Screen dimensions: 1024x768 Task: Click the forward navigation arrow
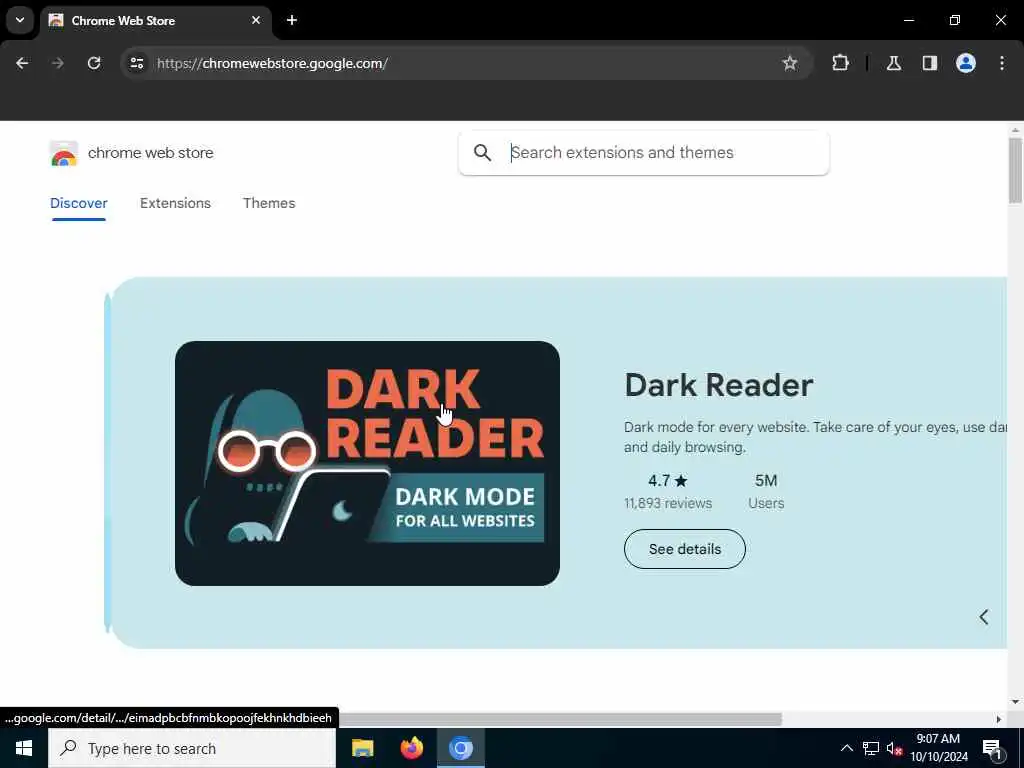coord(57,63)
